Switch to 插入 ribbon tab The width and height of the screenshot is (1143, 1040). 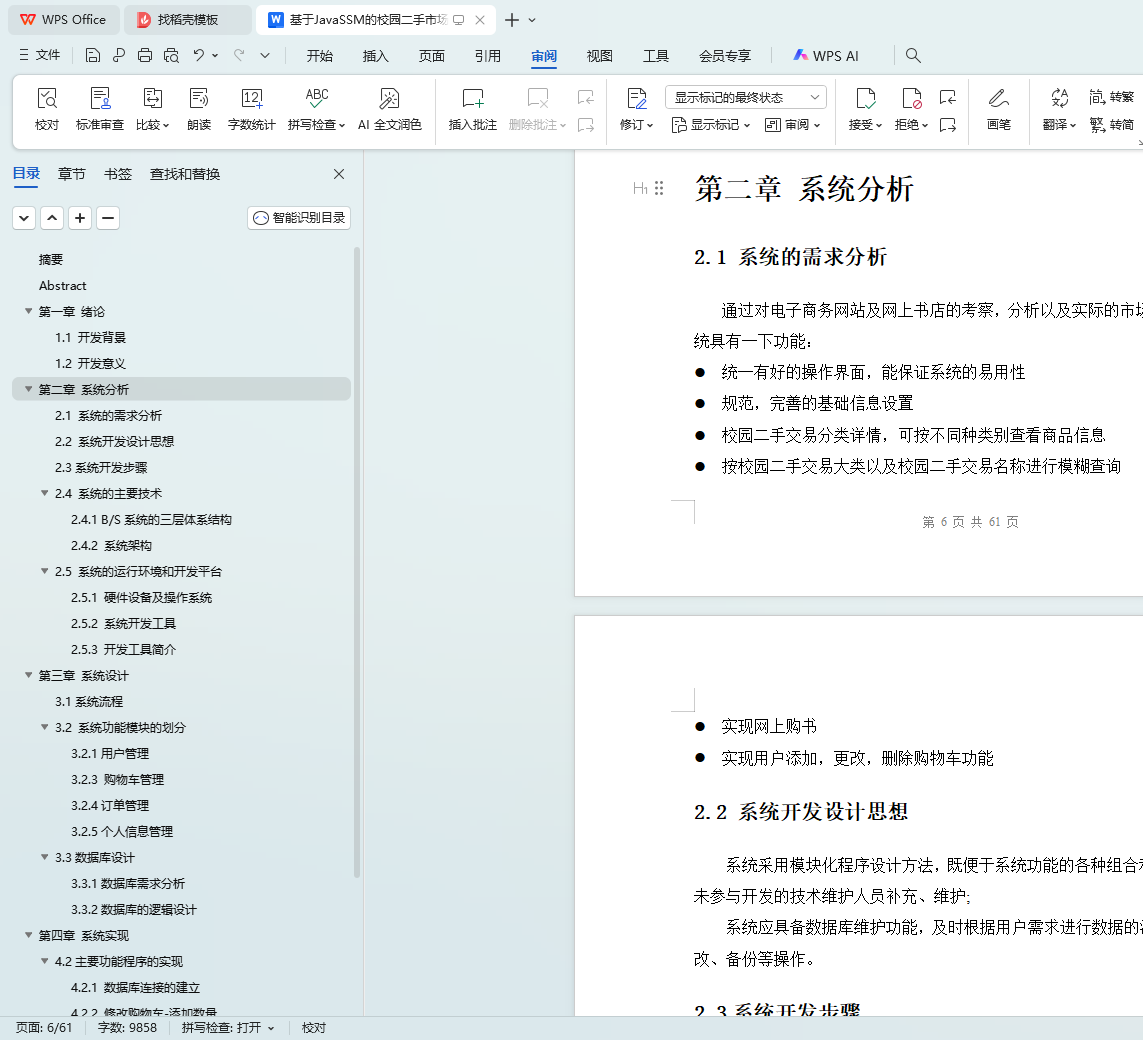(x=375, y=55)
